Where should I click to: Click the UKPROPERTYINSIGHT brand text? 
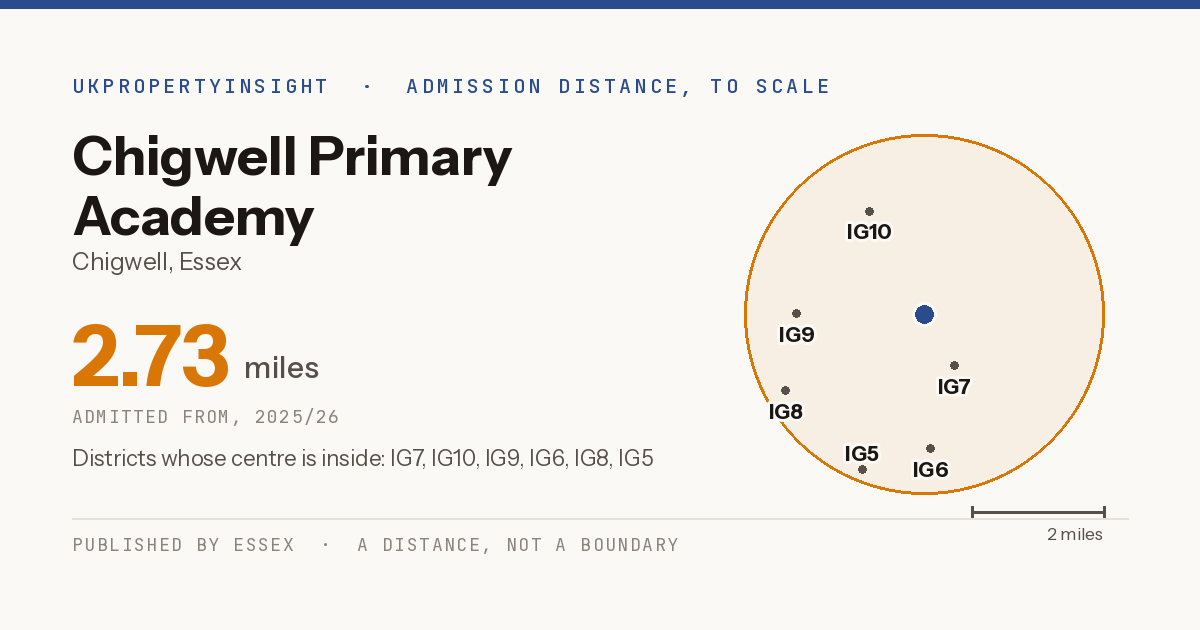tap(200, 86)
